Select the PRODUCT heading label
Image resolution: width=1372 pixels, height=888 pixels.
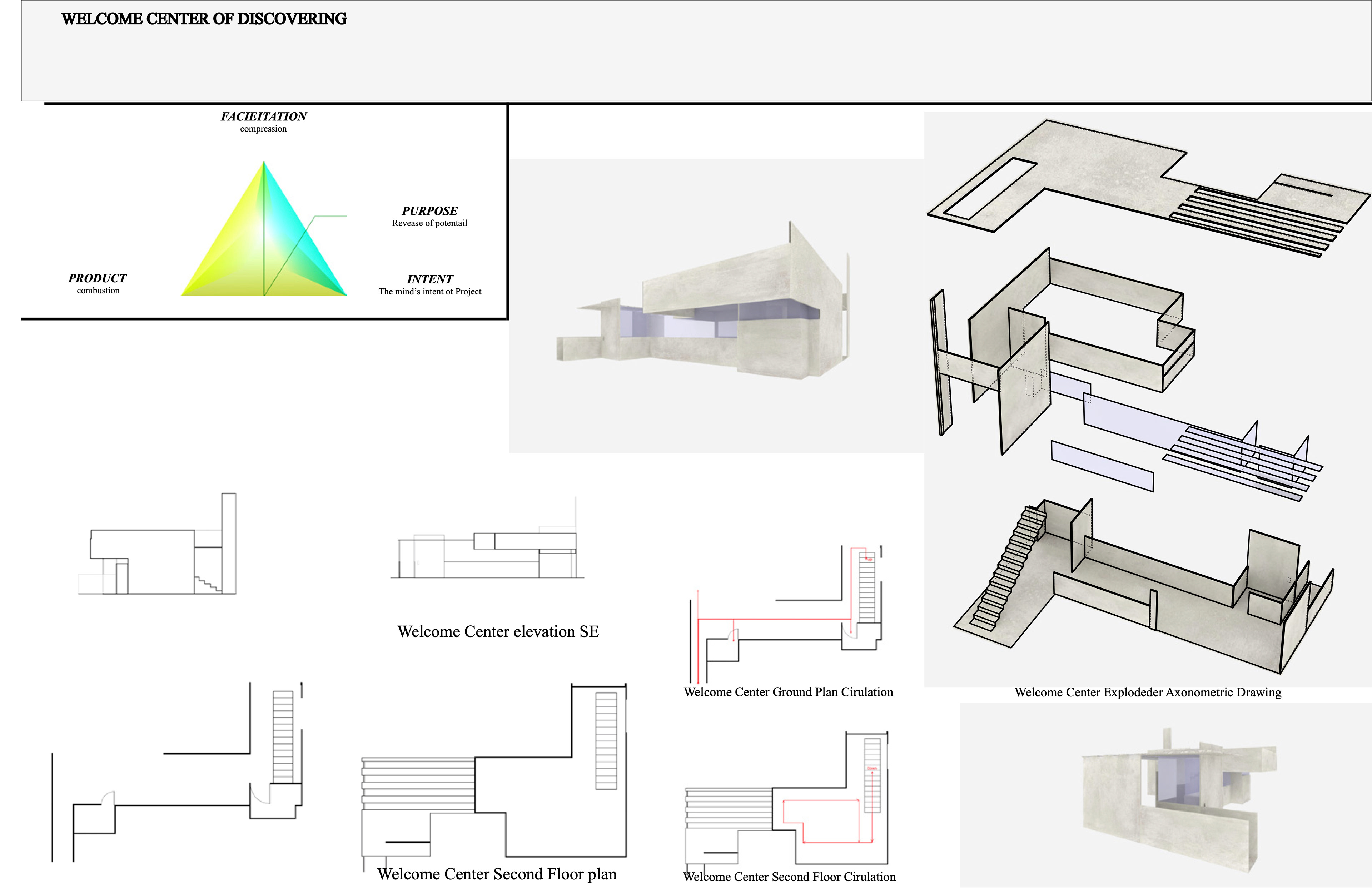pos(98,278)
